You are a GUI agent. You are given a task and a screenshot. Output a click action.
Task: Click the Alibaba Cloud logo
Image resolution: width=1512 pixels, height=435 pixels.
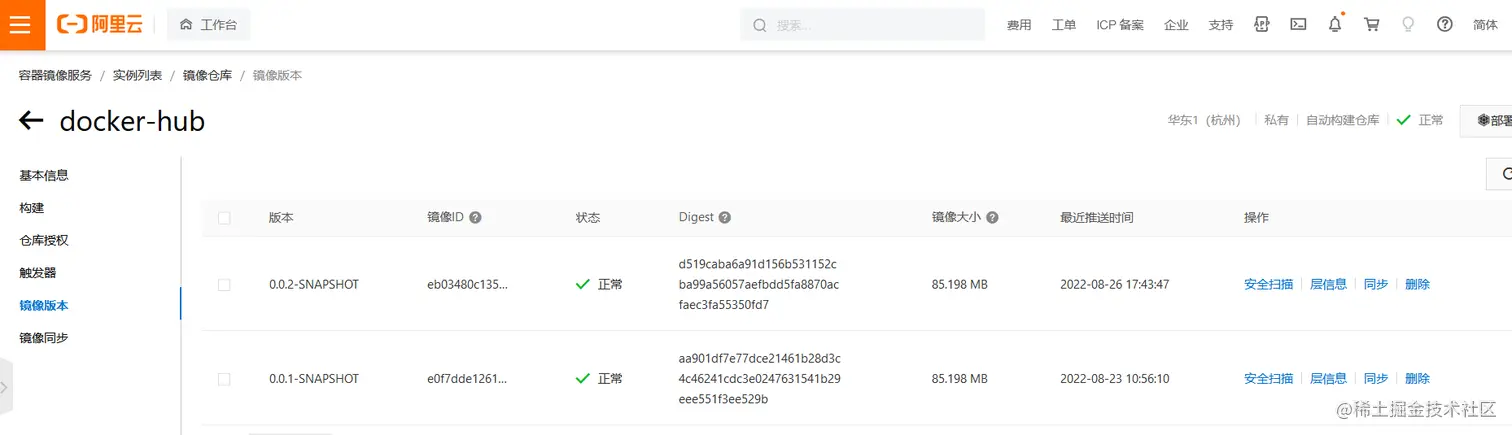pyautogui.click(x=100, y=25)
